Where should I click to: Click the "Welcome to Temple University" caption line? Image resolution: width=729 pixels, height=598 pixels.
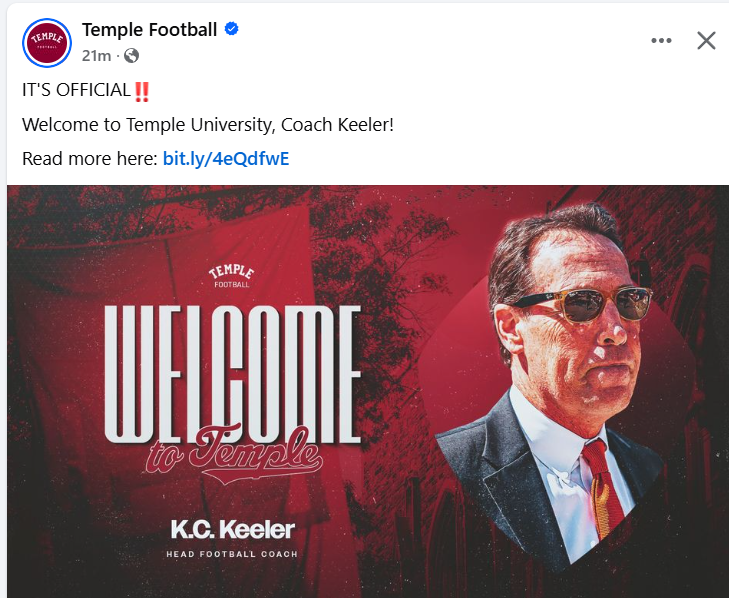[208, 125]
